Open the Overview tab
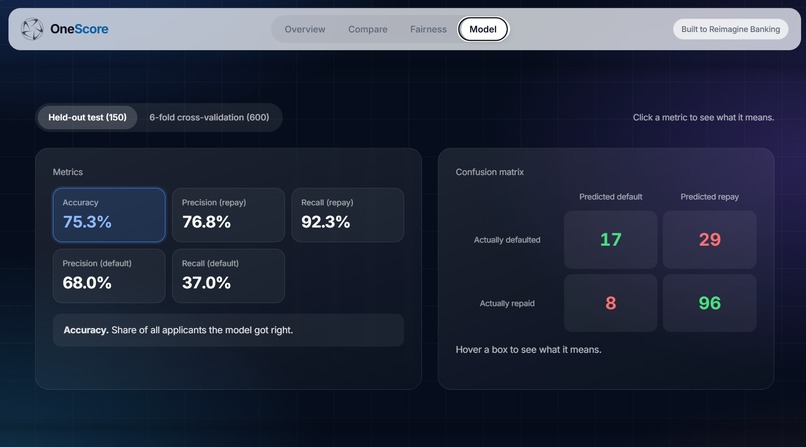 pos(305,29)
